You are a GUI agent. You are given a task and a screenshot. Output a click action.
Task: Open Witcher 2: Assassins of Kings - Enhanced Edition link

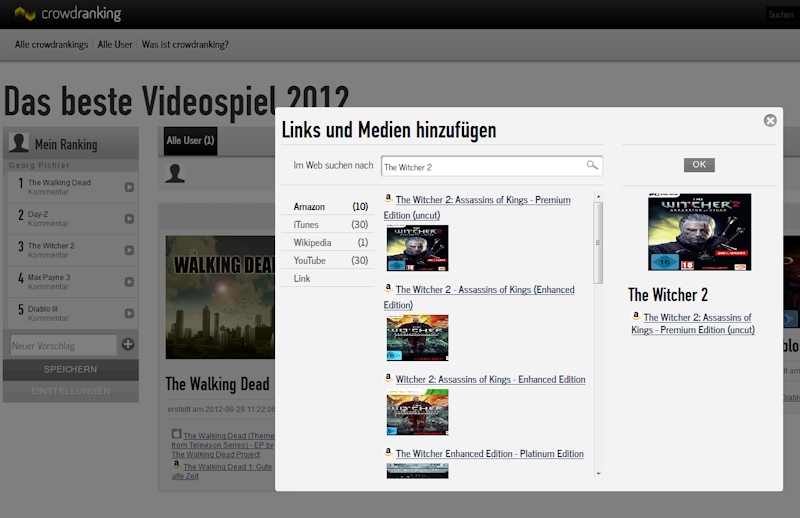pyautogui.click(x=490, y=379)
